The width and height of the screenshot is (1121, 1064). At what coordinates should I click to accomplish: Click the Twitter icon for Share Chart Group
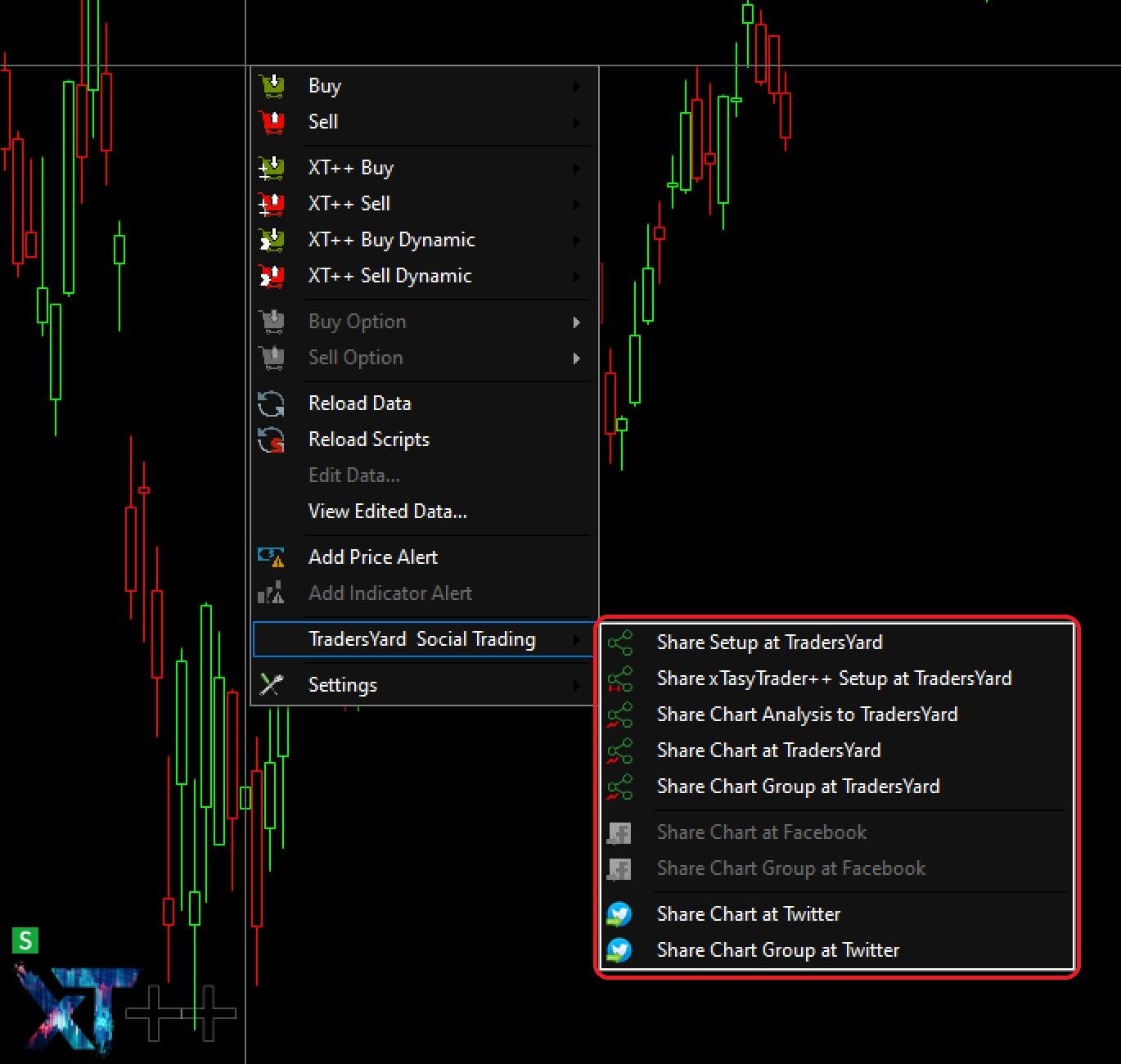619,950
